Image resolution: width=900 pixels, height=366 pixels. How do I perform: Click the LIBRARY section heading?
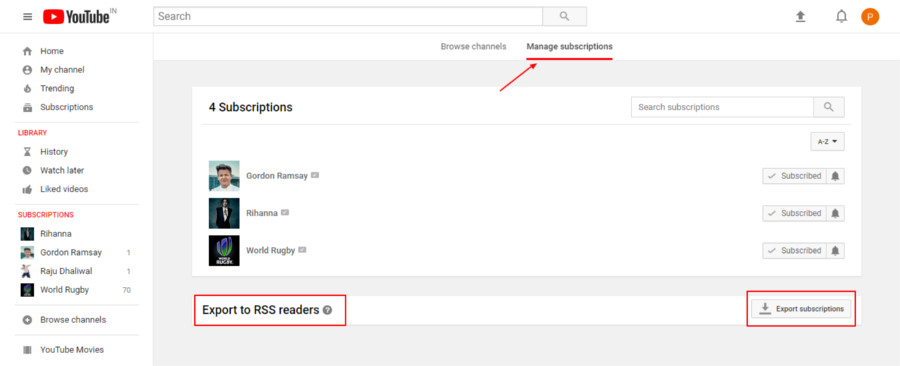tap(32, 133)
